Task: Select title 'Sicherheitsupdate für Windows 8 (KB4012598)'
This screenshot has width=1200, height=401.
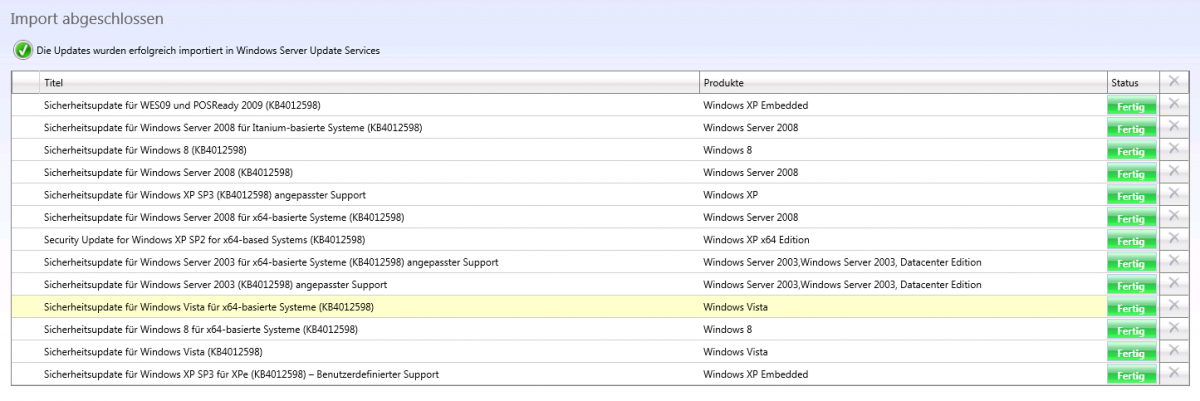Action: pyautogui.click(x=145, y=150)
